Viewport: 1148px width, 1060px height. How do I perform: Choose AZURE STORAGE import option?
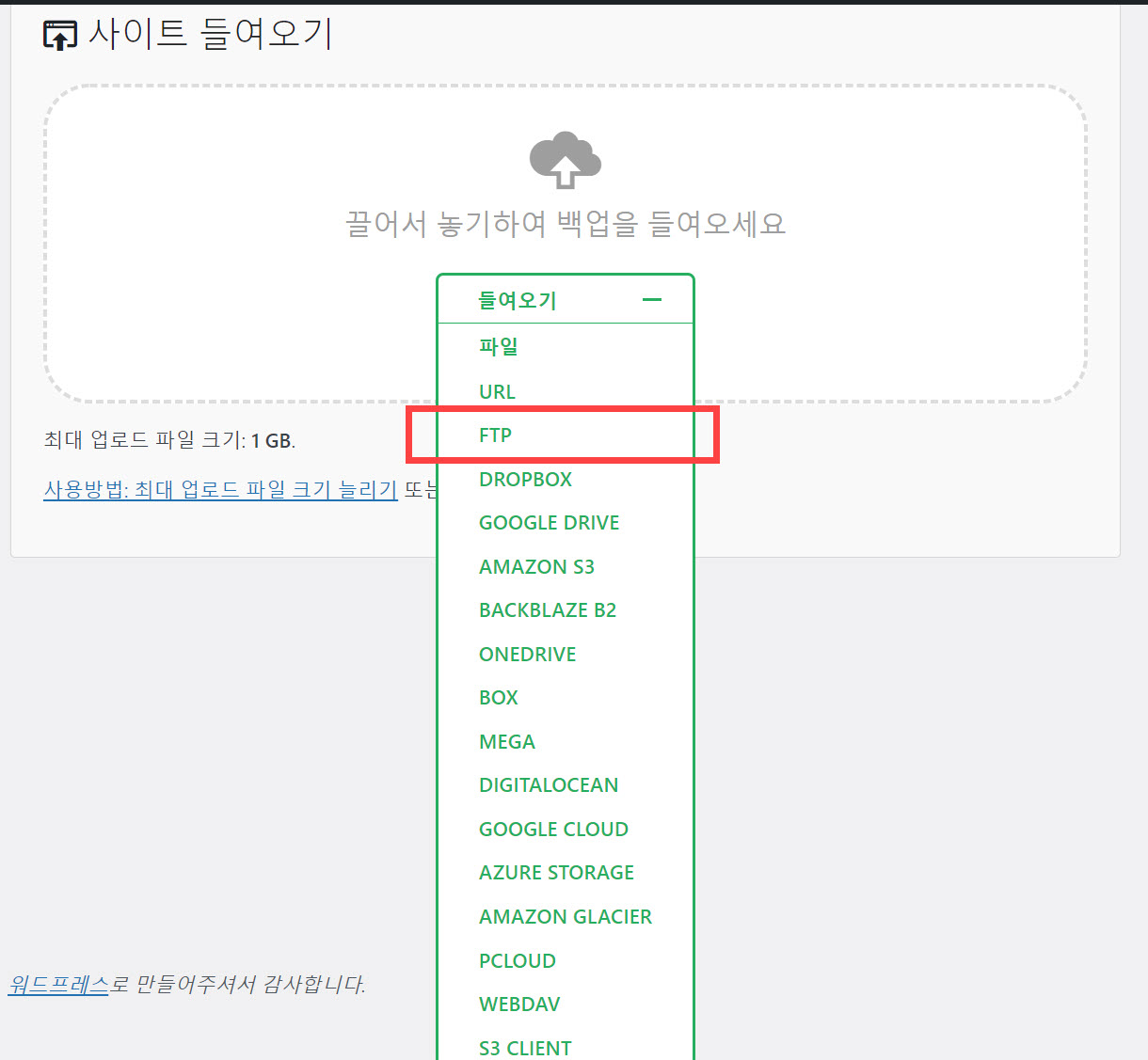tap(556, 872)
